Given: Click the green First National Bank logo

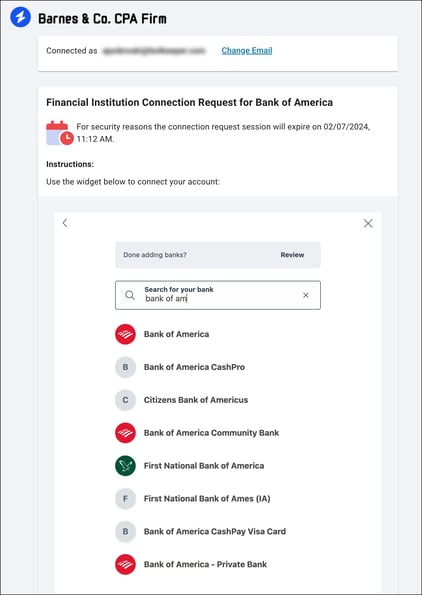Looking at the screenshot, I should point(125,466).
